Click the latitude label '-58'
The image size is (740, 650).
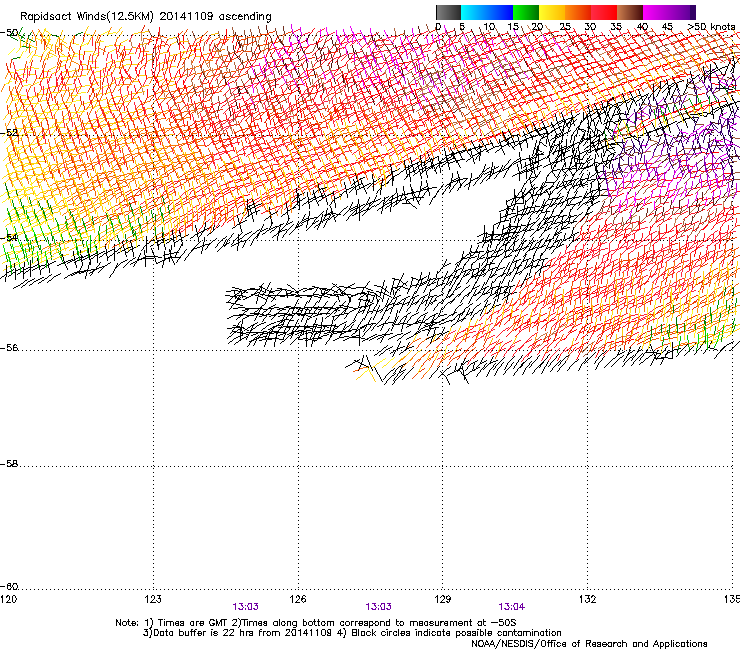(9, 464)
